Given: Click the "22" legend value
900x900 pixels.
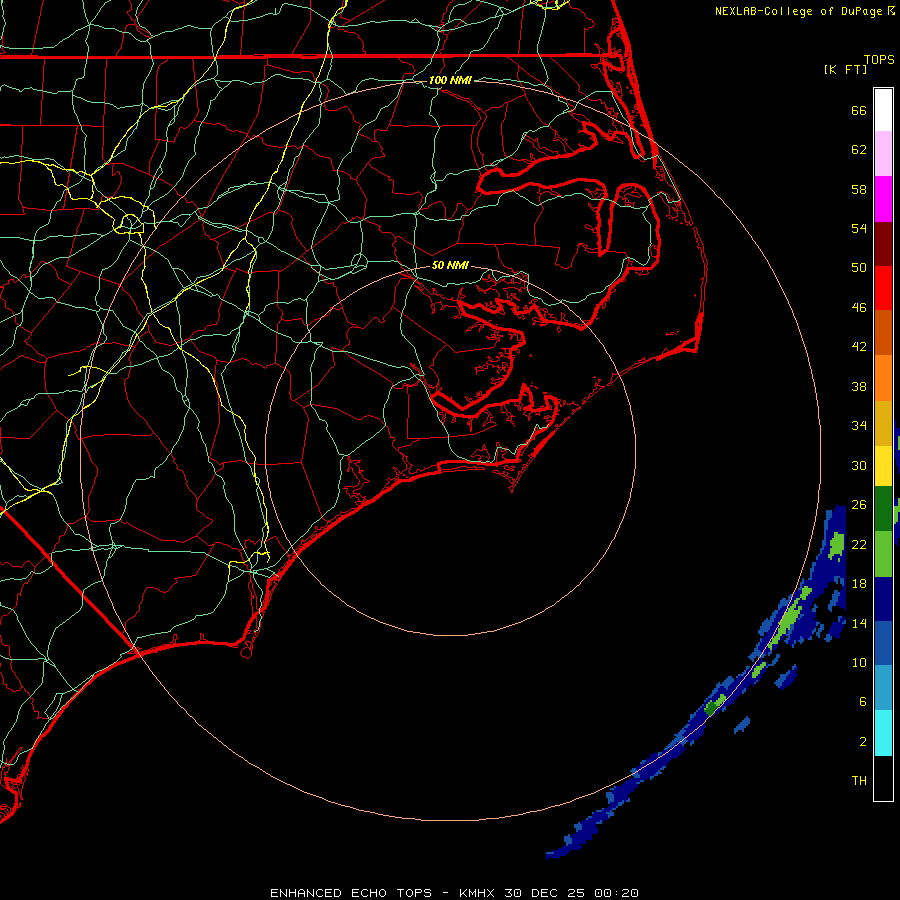Looking at the screenshot, I should (859, 544).
